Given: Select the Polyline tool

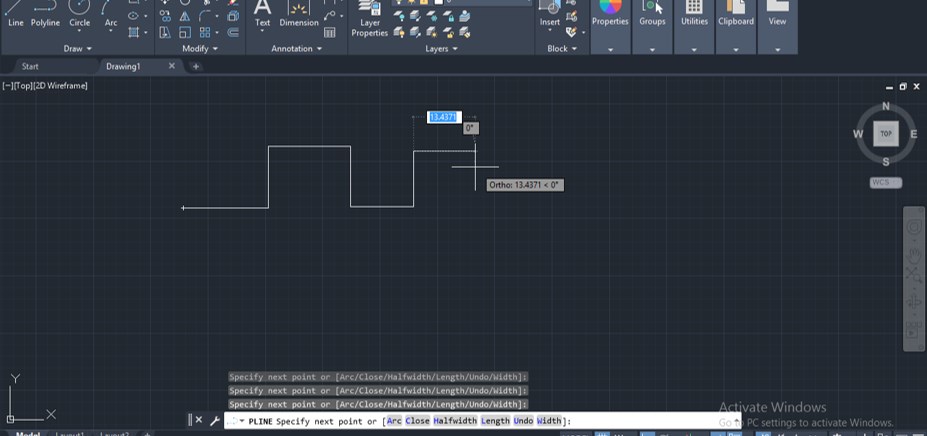Looking at the screenshot, I should click(46, 14).
